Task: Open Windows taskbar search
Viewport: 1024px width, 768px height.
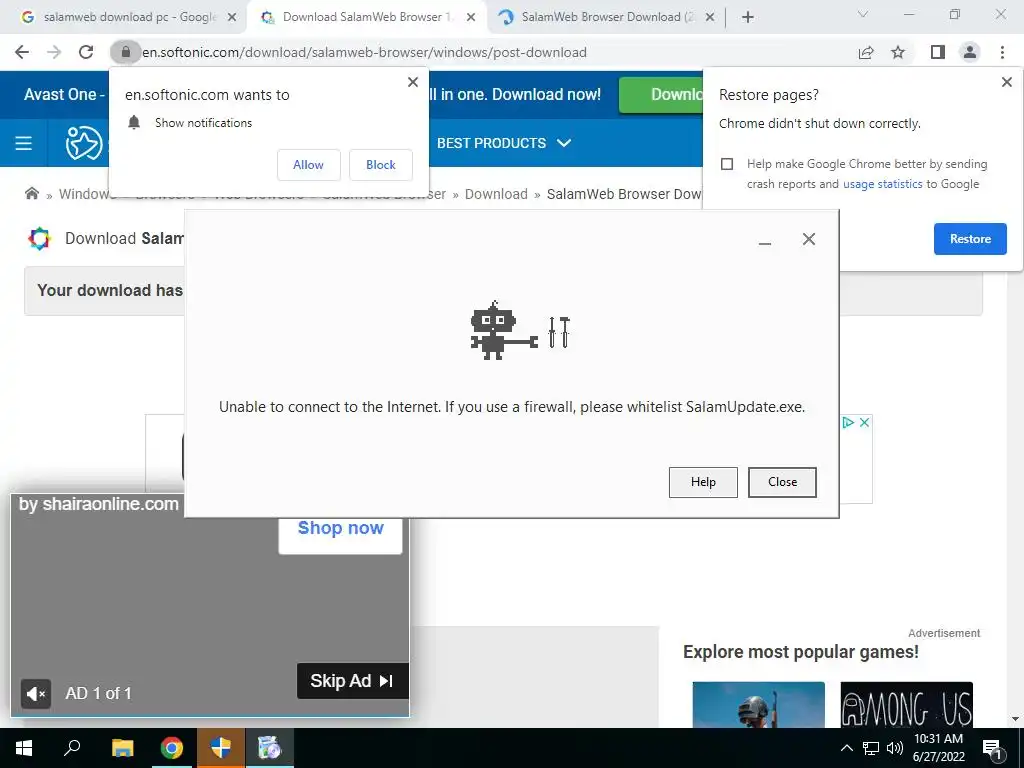Action: tap(72, 748)
